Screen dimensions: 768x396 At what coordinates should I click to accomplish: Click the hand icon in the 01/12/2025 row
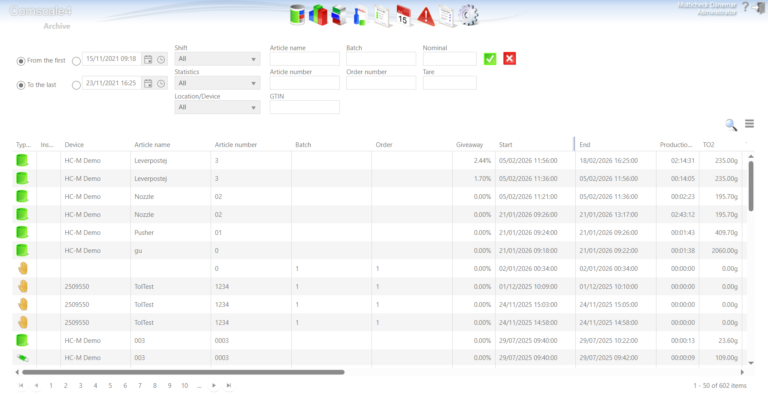click(23, 286)
